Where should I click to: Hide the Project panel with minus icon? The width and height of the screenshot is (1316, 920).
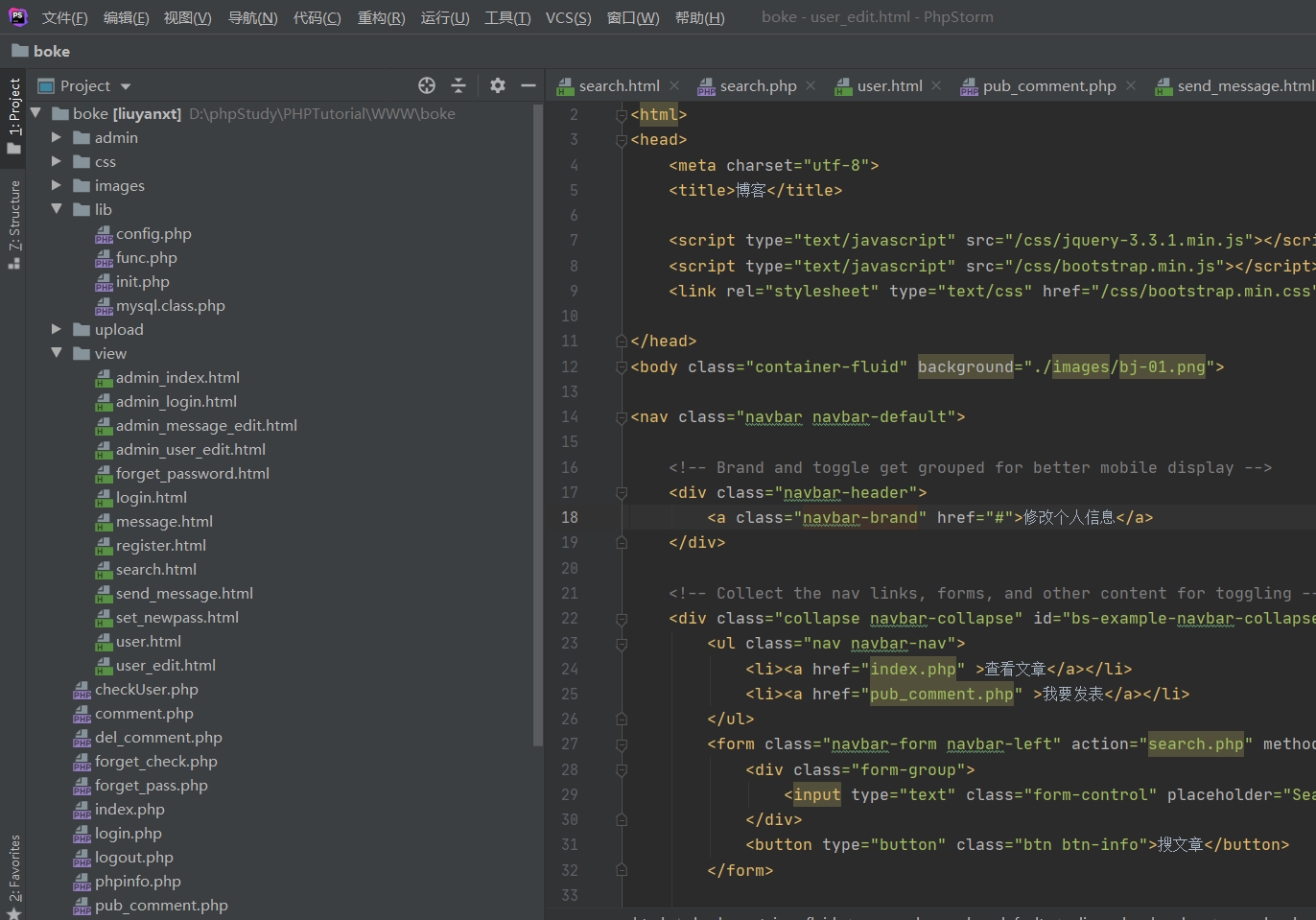click(528, 85)
